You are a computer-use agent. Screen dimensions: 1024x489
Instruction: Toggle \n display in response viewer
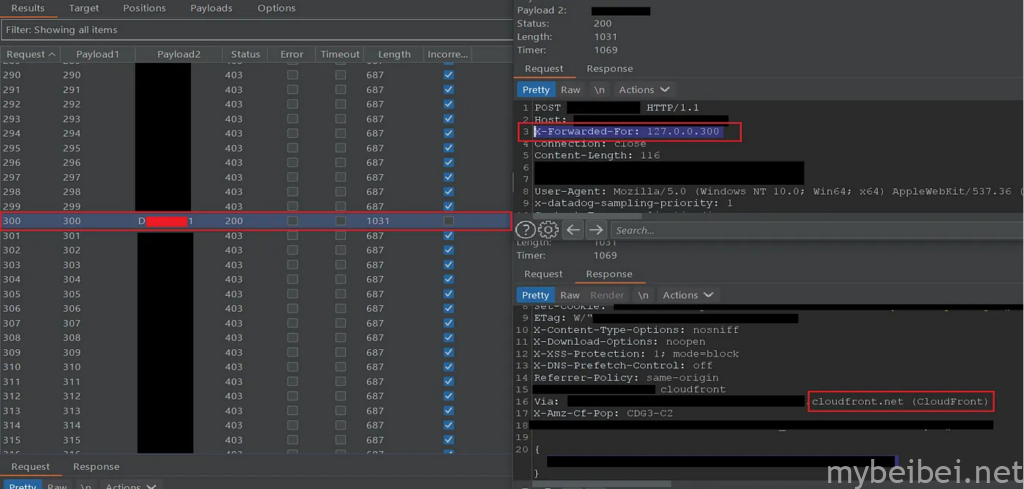point(643,295)
